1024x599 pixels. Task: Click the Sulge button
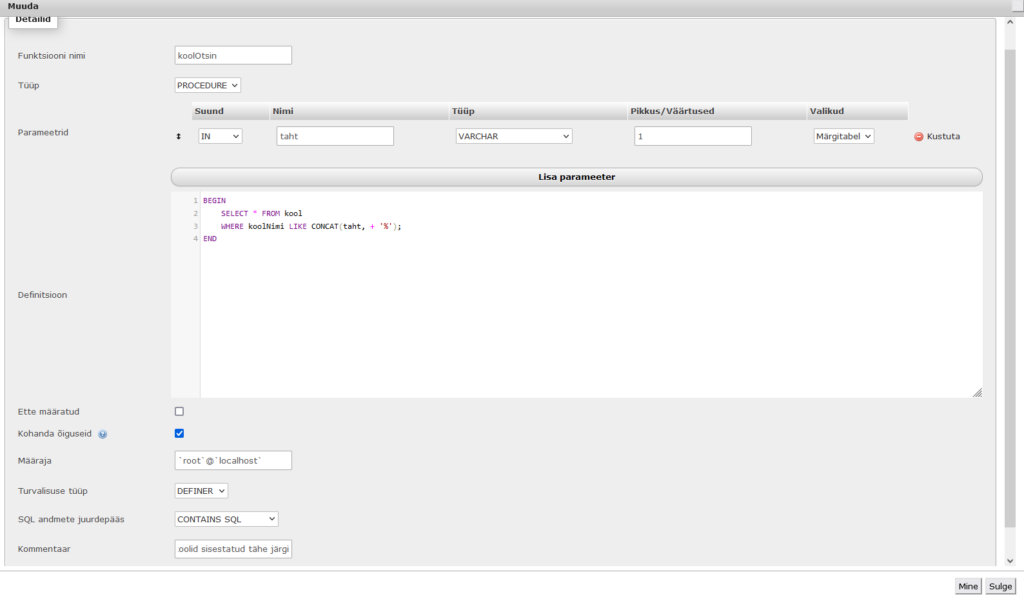[1000, 587]
